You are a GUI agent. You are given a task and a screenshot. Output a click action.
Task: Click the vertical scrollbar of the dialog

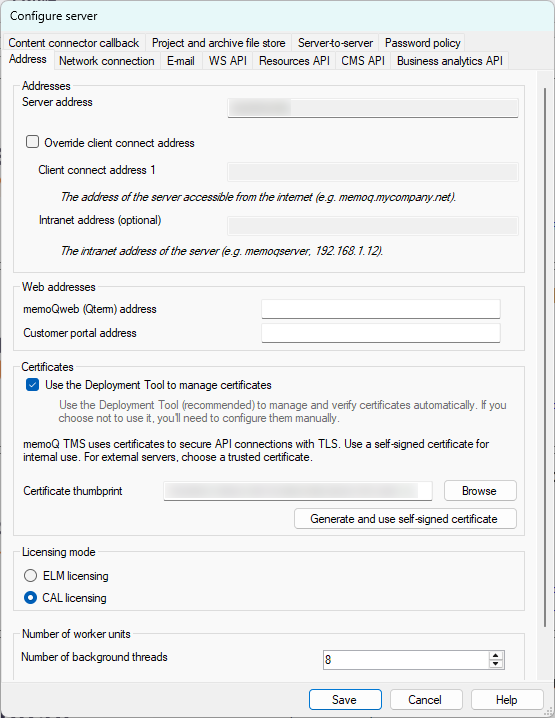tap(545, 357)
